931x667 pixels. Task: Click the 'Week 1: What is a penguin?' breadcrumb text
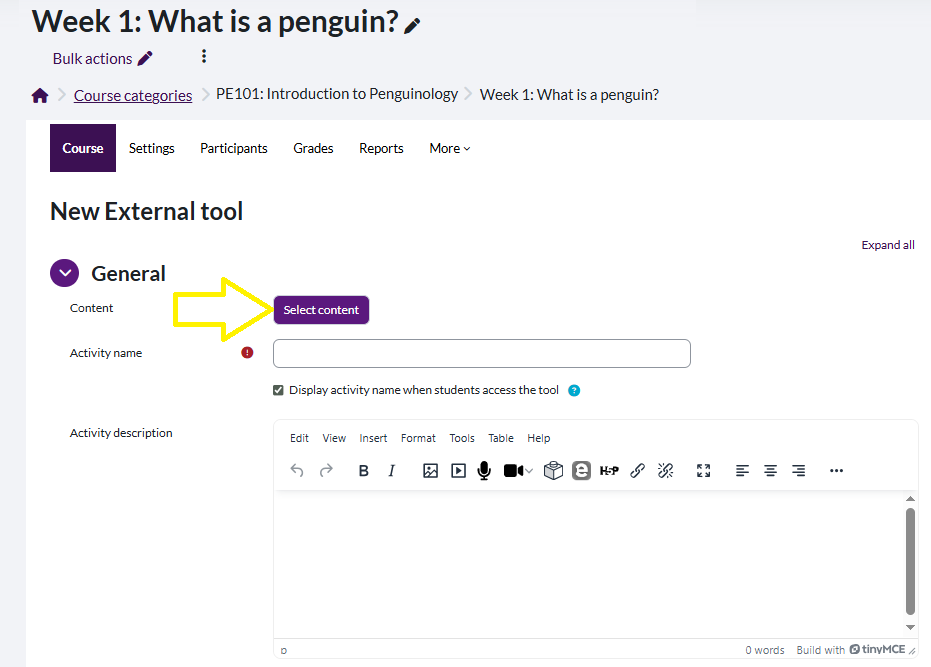click(x=569, y=95)
